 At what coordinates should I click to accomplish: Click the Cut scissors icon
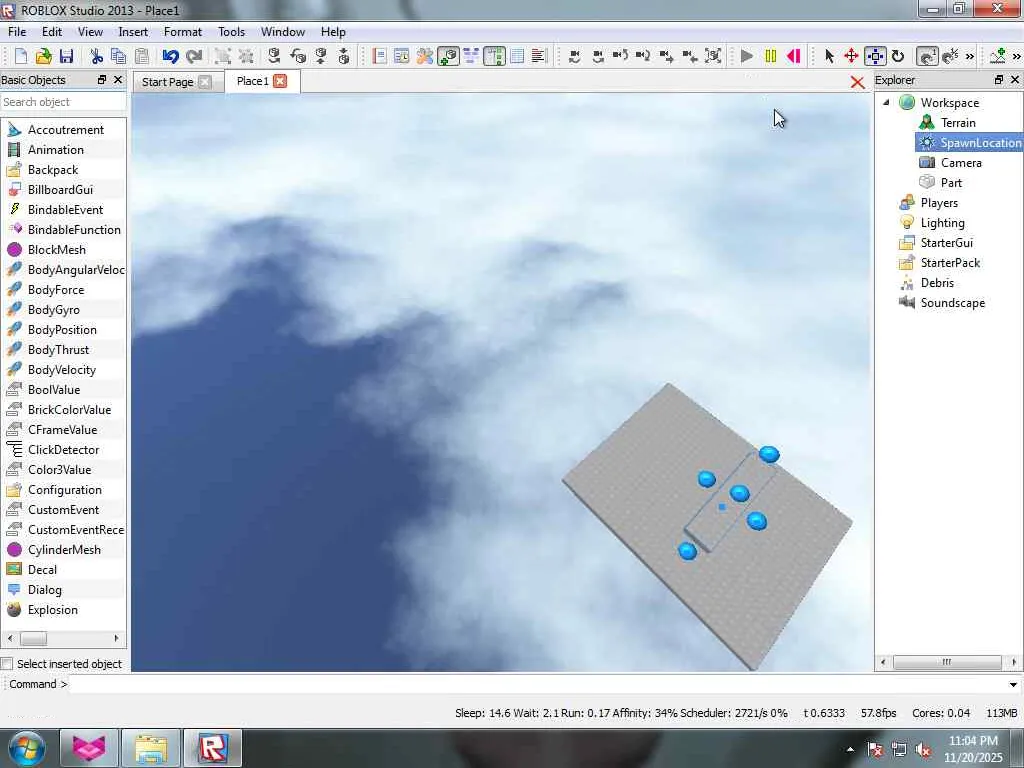[x=97, y=56]
